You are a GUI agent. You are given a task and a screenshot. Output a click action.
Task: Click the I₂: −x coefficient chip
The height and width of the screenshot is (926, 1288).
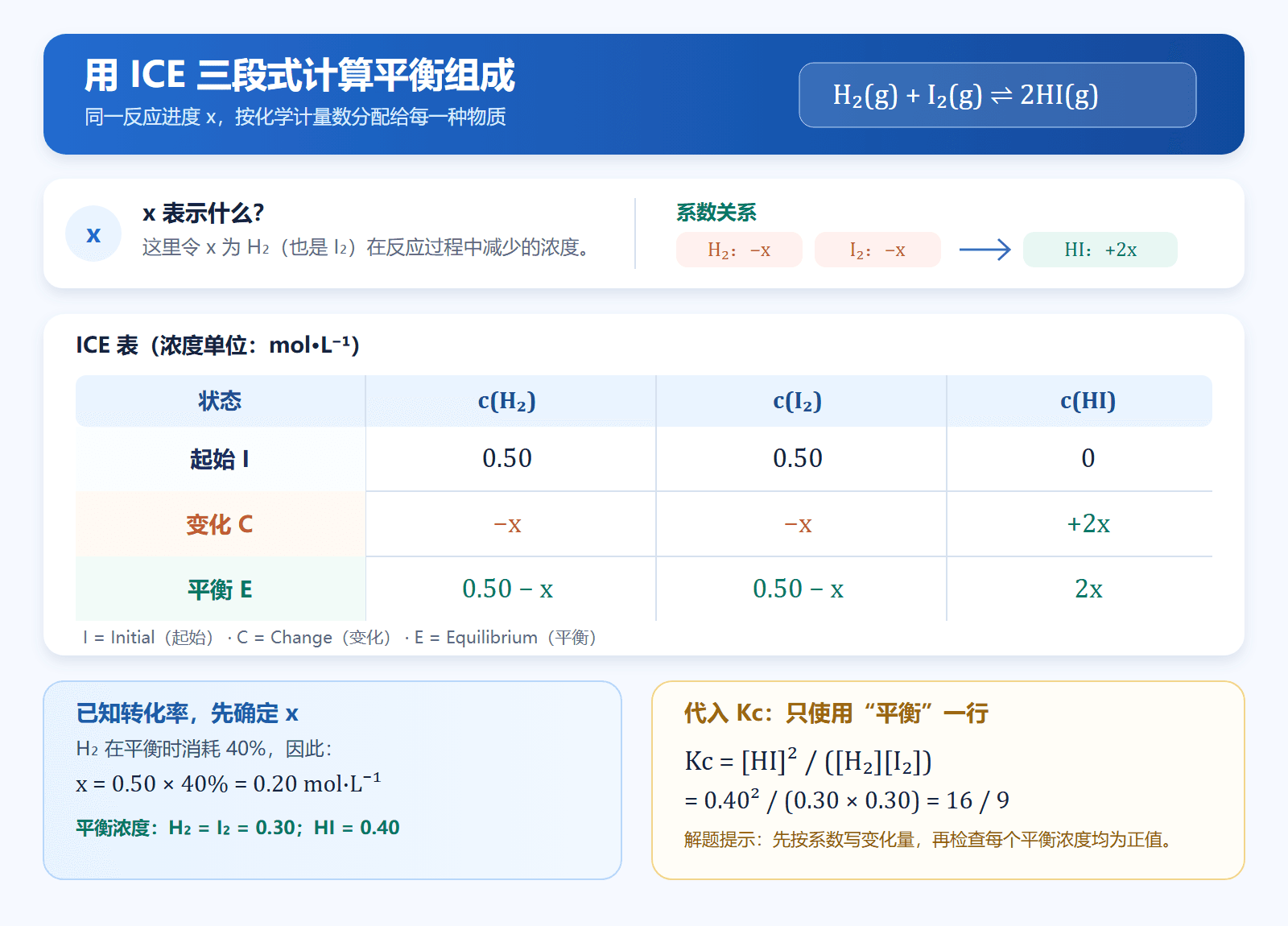[x=877, y=250]
